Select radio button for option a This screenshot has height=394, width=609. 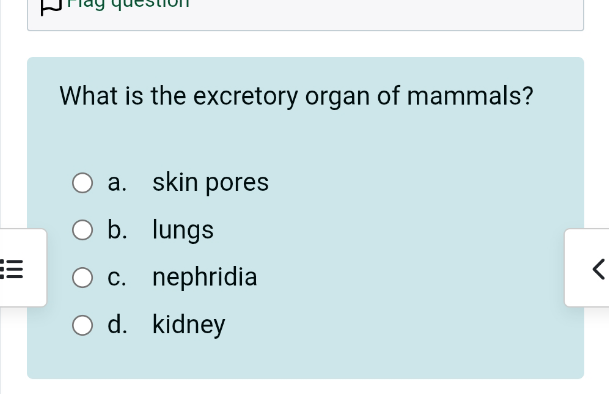click(82, 183)
